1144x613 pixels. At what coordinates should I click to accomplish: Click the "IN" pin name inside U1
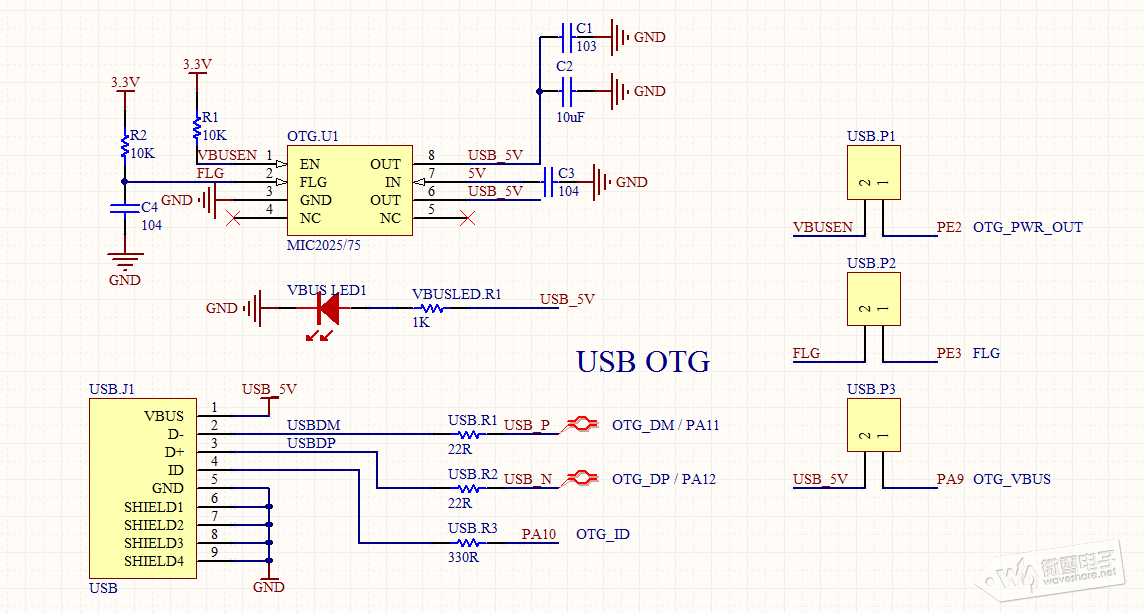[x=393, y=182]
